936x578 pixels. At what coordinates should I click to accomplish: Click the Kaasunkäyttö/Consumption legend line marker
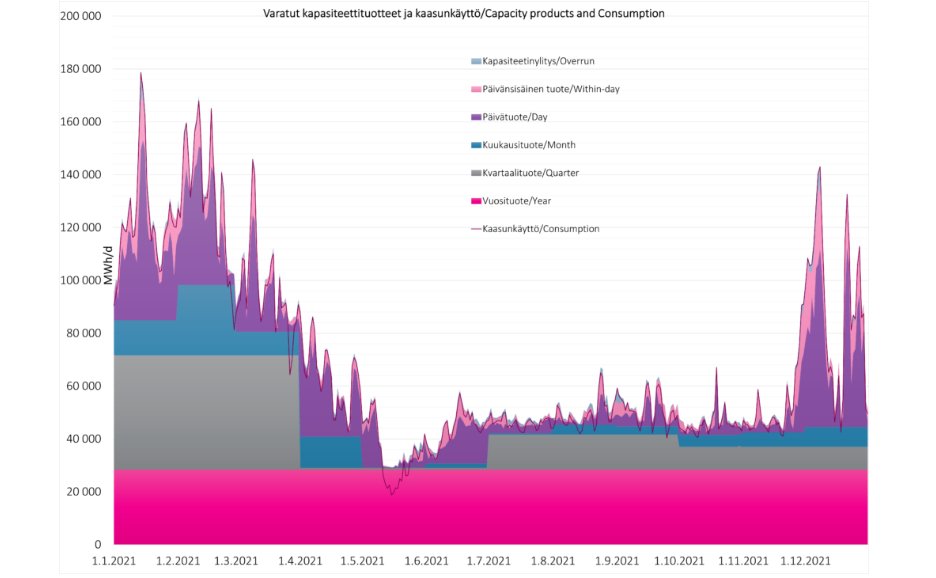[476, 229]
